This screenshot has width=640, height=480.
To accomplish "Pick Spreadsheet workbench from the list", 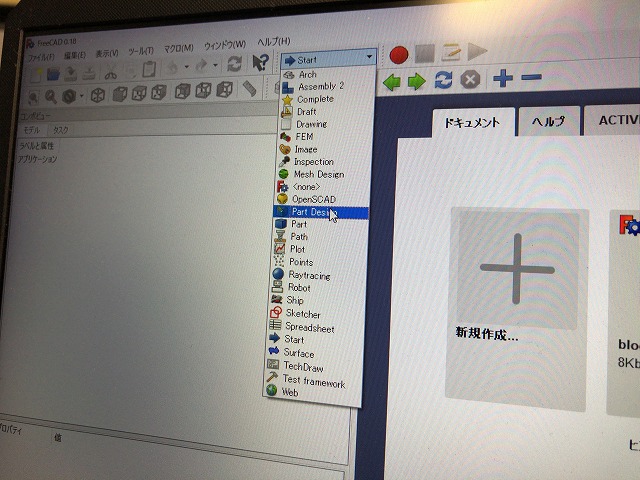I will 309,327.
